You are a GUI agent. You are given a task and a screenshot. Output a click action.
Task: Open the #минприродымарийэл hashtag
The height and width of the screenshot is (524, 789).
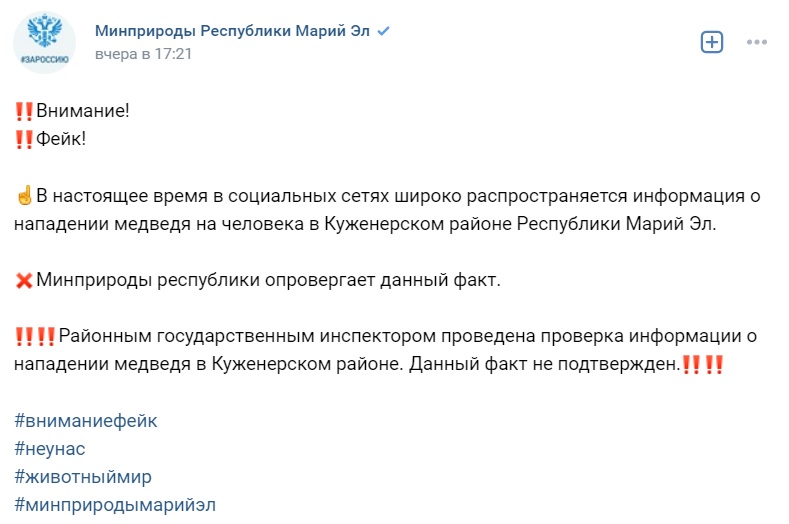(x=115, y=505)
